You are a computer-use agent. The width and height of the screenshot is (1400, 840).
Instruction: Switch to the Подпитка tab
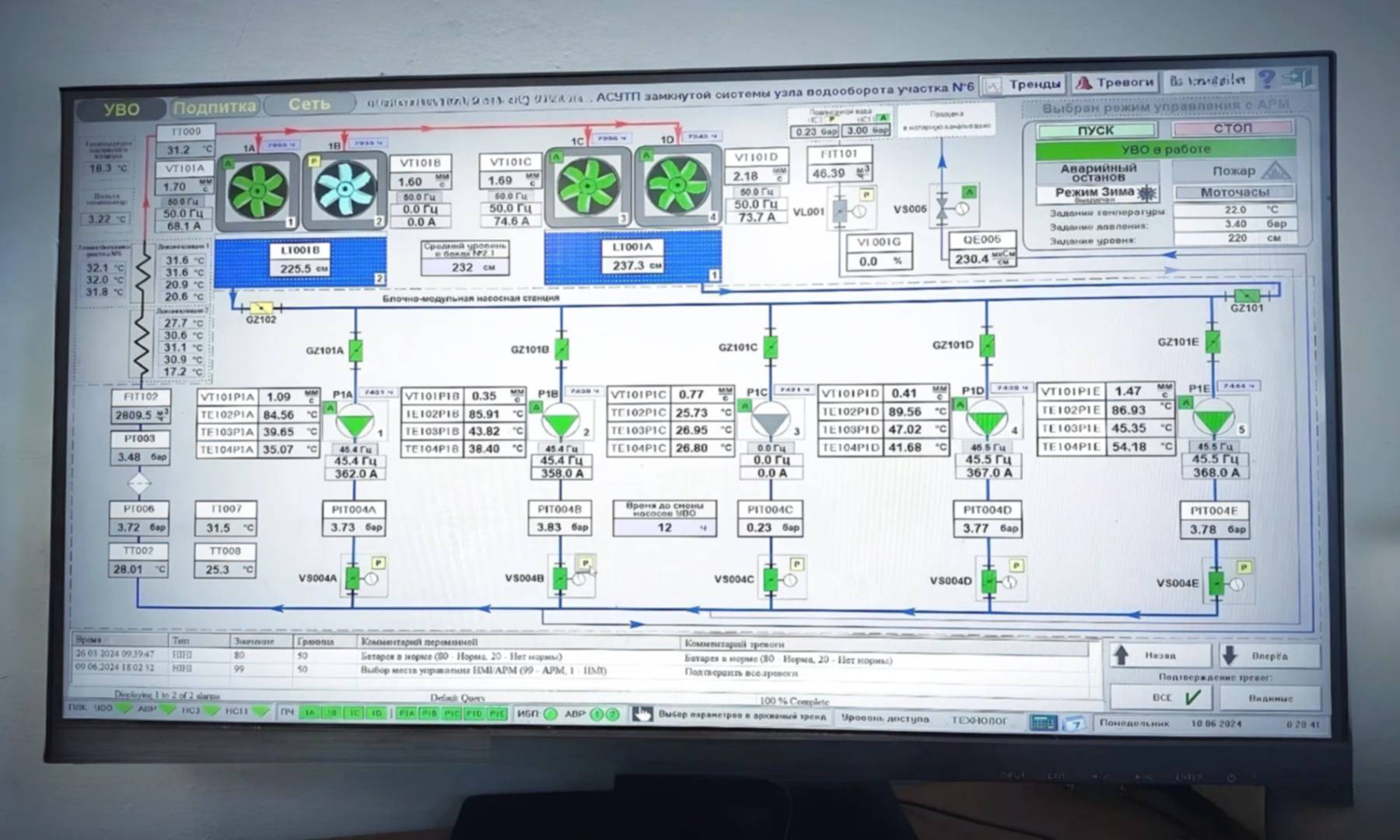[214, 107]
